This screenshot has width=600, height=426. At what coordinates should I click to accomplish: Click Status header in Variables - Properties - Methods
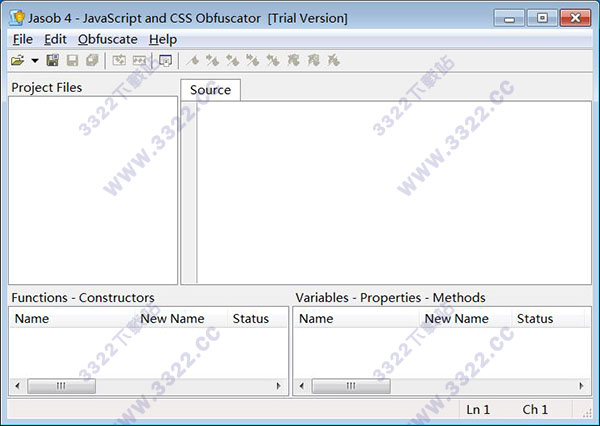coord(548,318)
